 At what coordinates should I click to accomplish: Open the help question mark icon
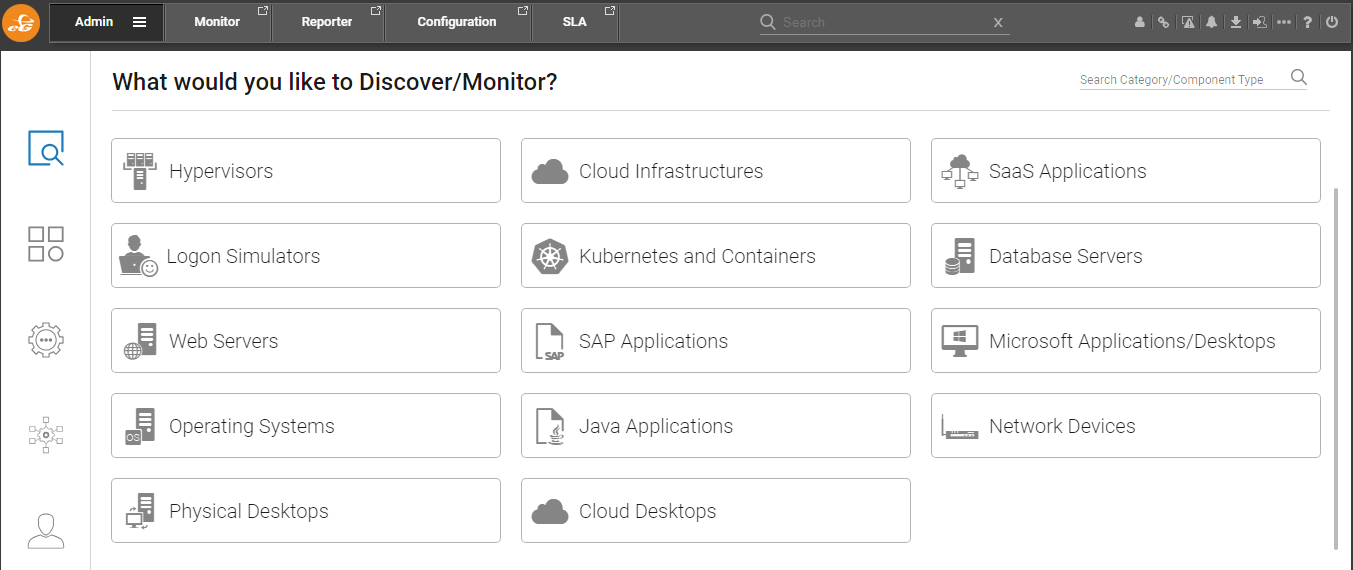[x=1307, y=22]
